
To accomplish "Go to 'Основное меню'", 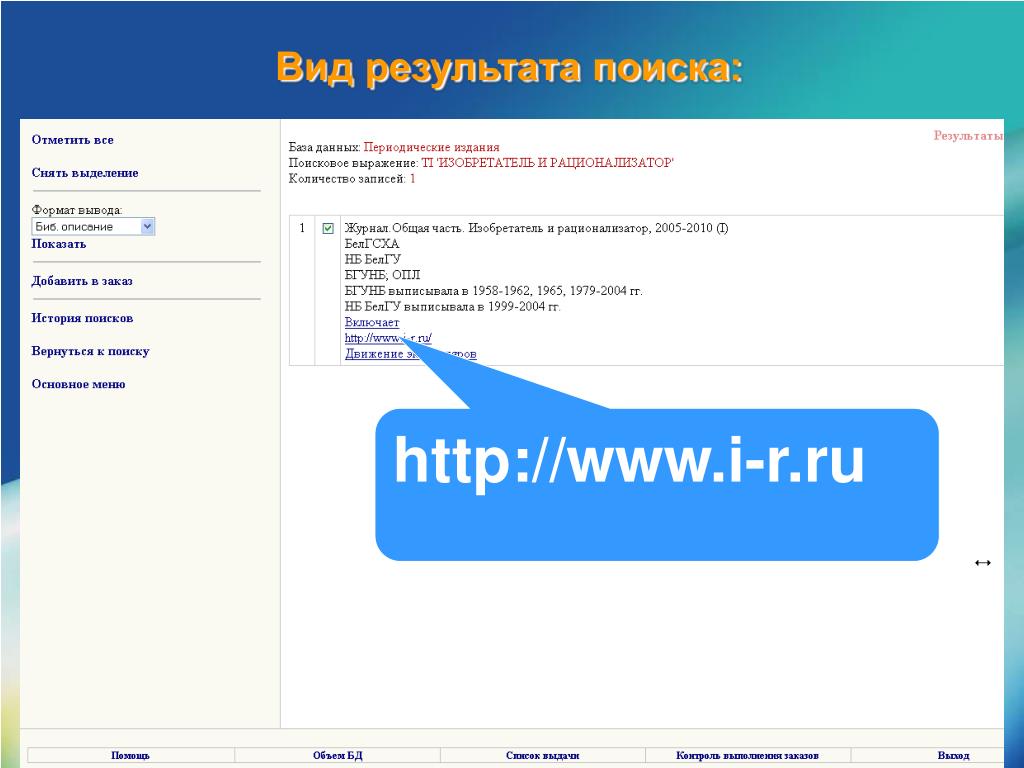I will click(78, 384).
